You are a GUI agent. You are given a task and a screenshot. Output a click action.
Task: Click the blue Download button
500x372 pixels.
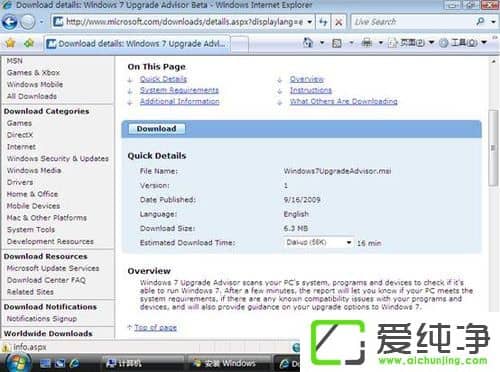coord(156,129)
